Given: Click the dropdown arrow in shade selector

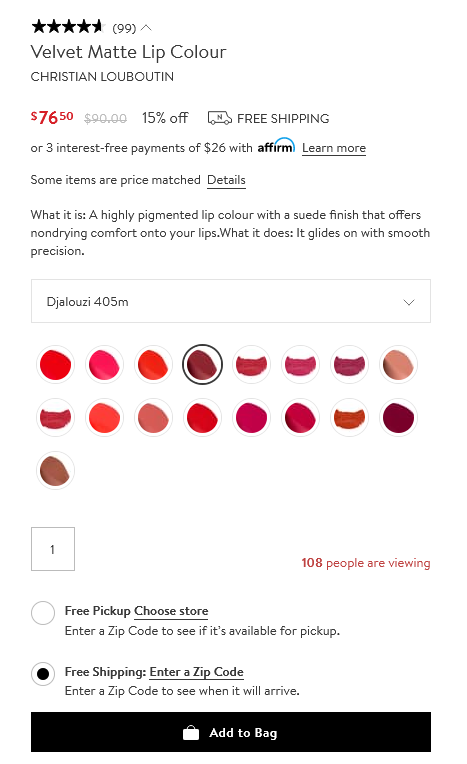Looking at the screenshot, I should [409, 302].
